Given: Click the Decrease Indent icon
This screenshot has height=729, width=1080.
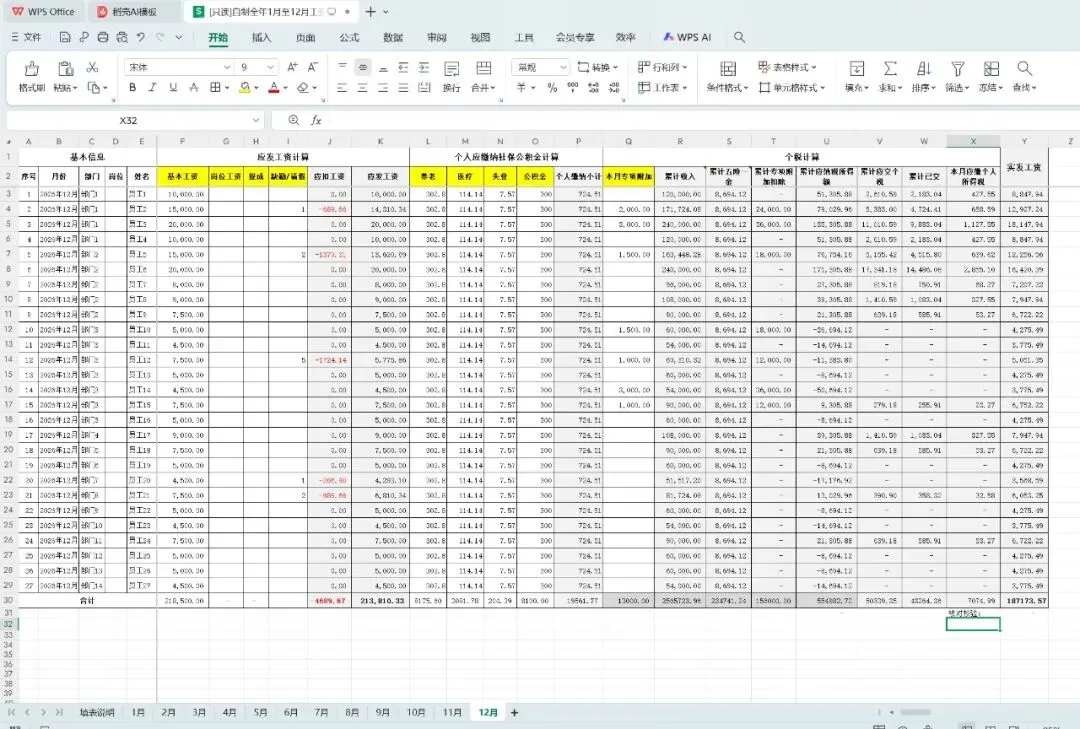Looking at the screenshot, I should click(x=404, y=67).
